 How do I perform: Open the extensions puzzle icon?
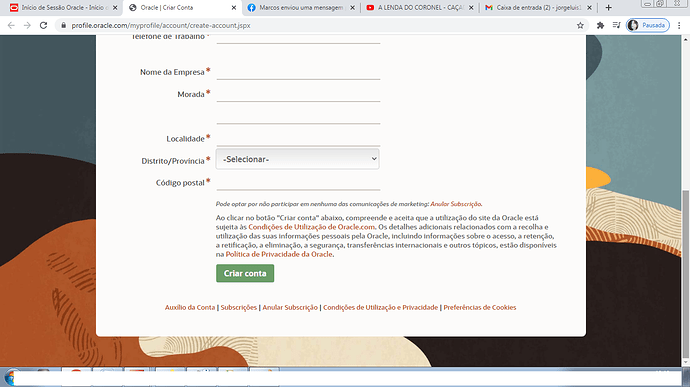[600, 26]
